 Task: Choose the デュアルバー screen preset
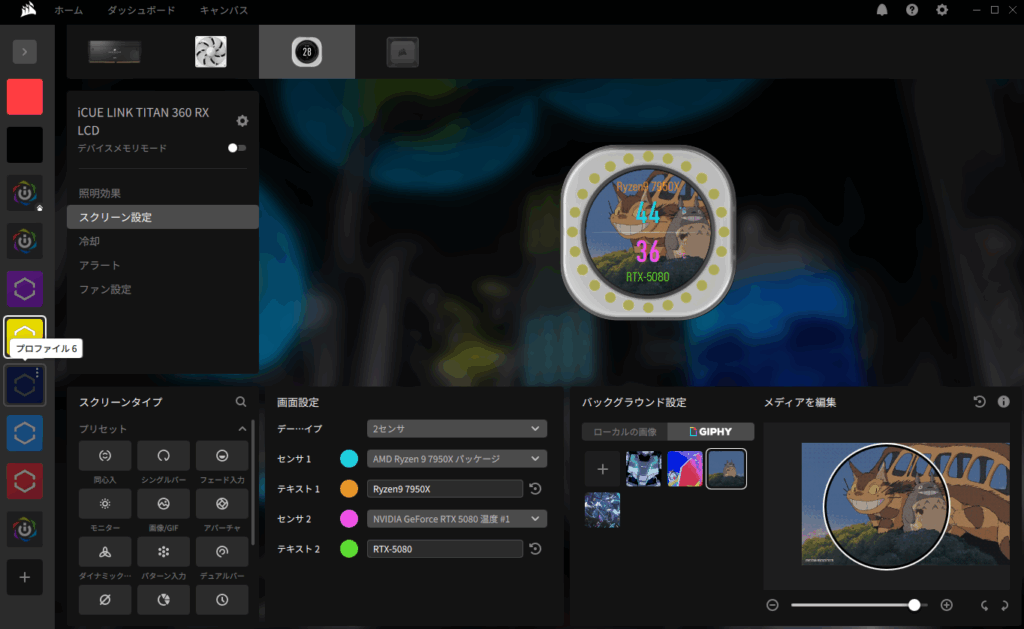coord(222,552)
